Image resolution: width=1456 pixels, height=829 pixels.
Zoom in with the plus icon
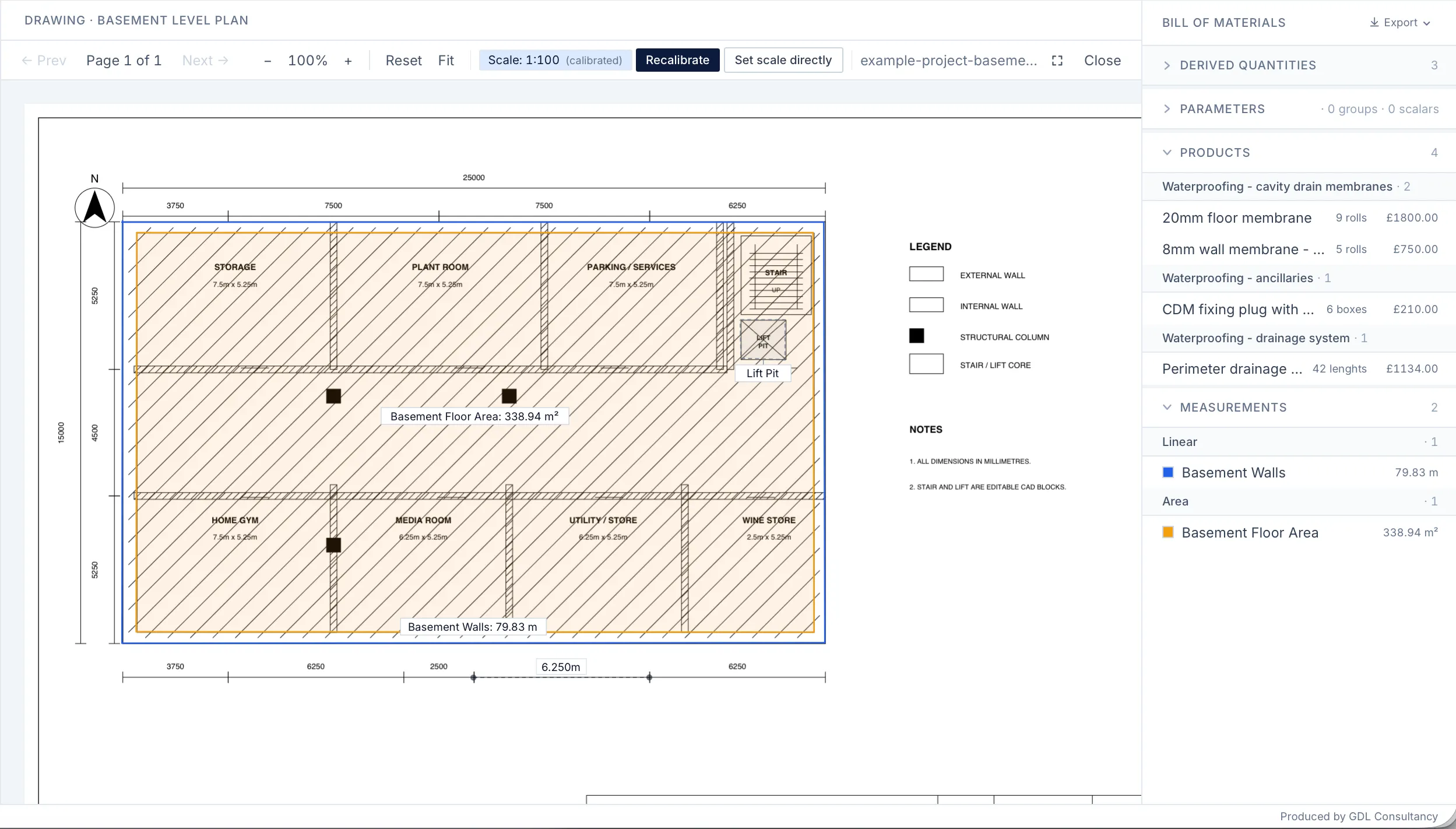coord(348,61)
